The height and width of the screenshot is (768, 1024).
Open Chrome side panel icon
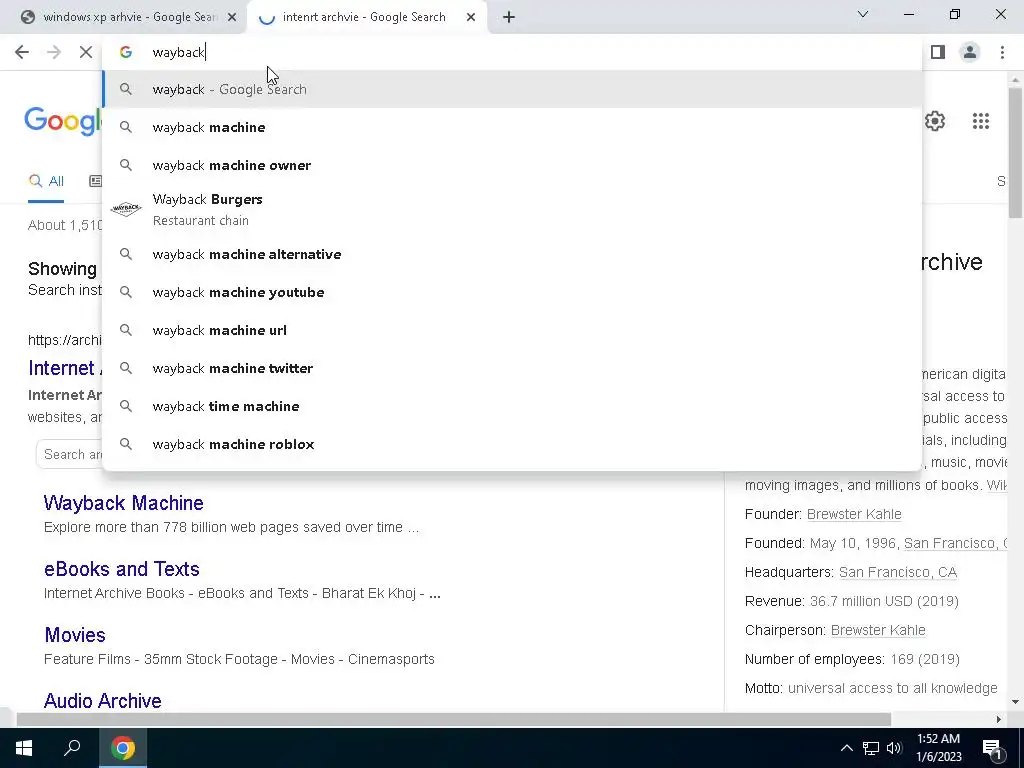pyautogui.click(x=938, y=52)
